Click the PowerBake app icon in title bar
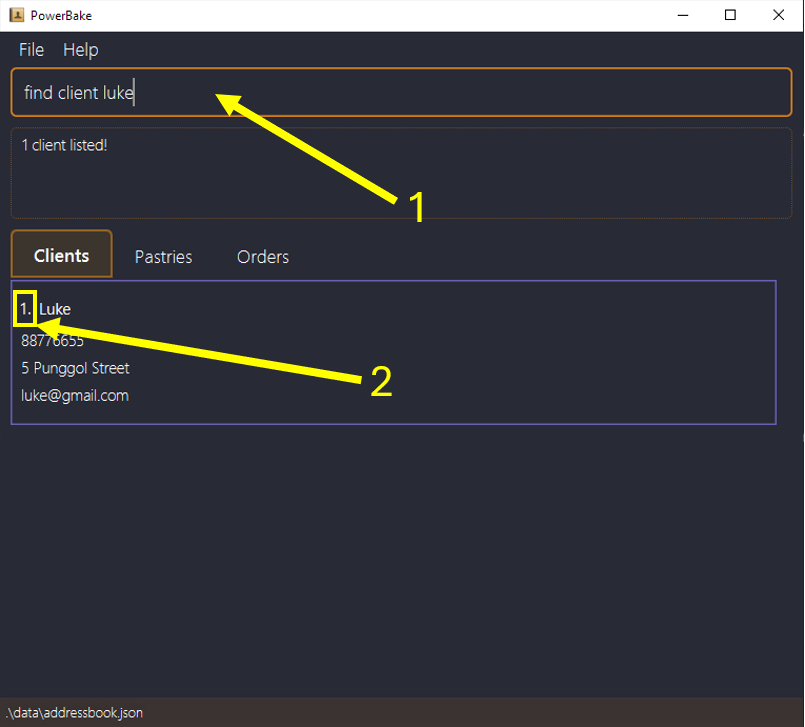 click(16, 15)
